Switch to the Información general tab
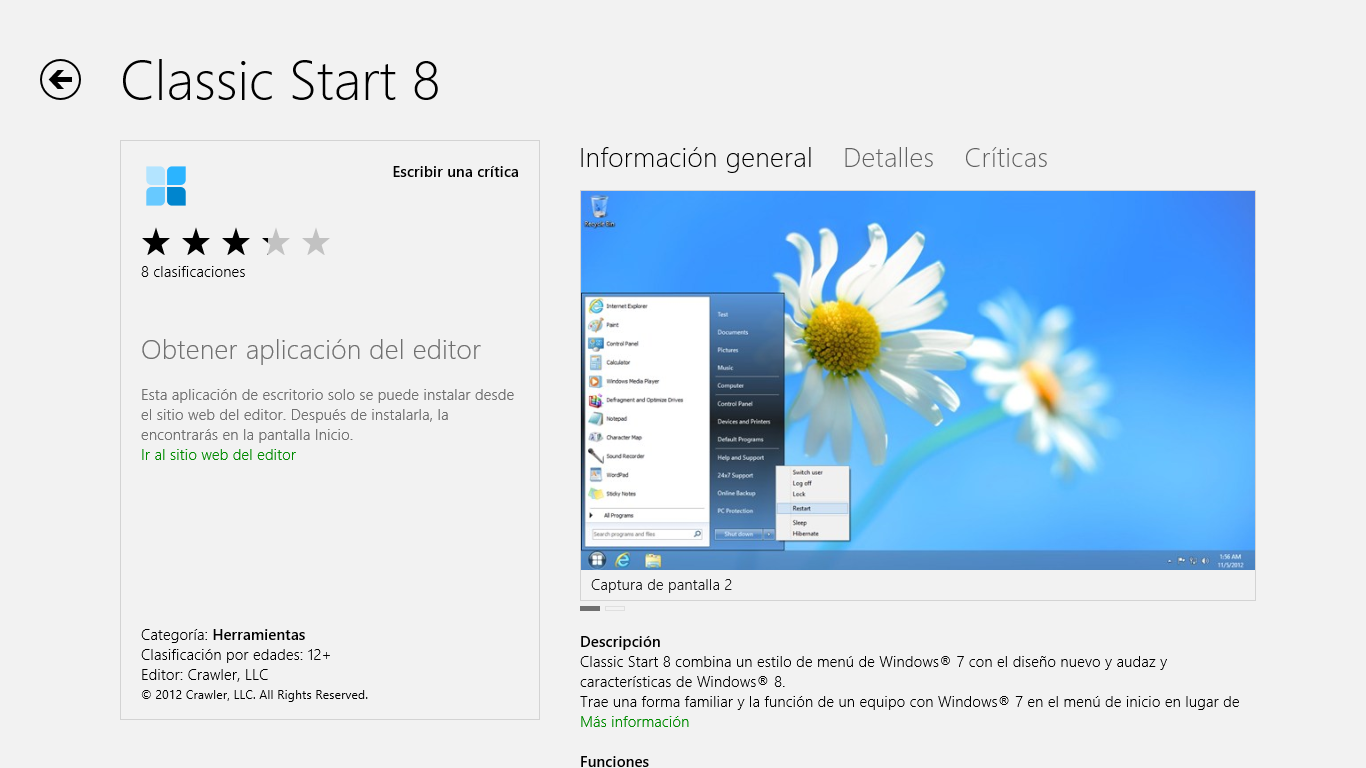 click(x=696, y=158)
